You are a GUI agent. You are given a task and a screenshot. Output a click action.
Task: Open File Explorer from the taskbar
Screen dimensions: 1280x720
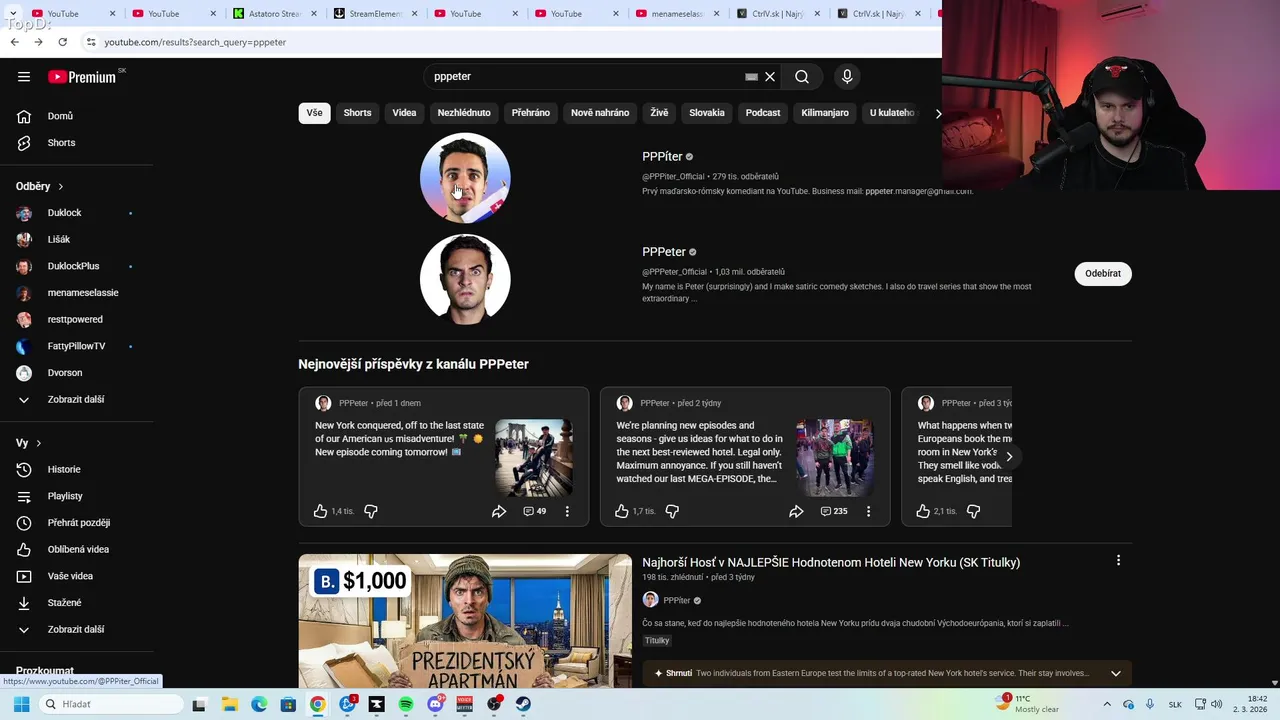[229, 704]
